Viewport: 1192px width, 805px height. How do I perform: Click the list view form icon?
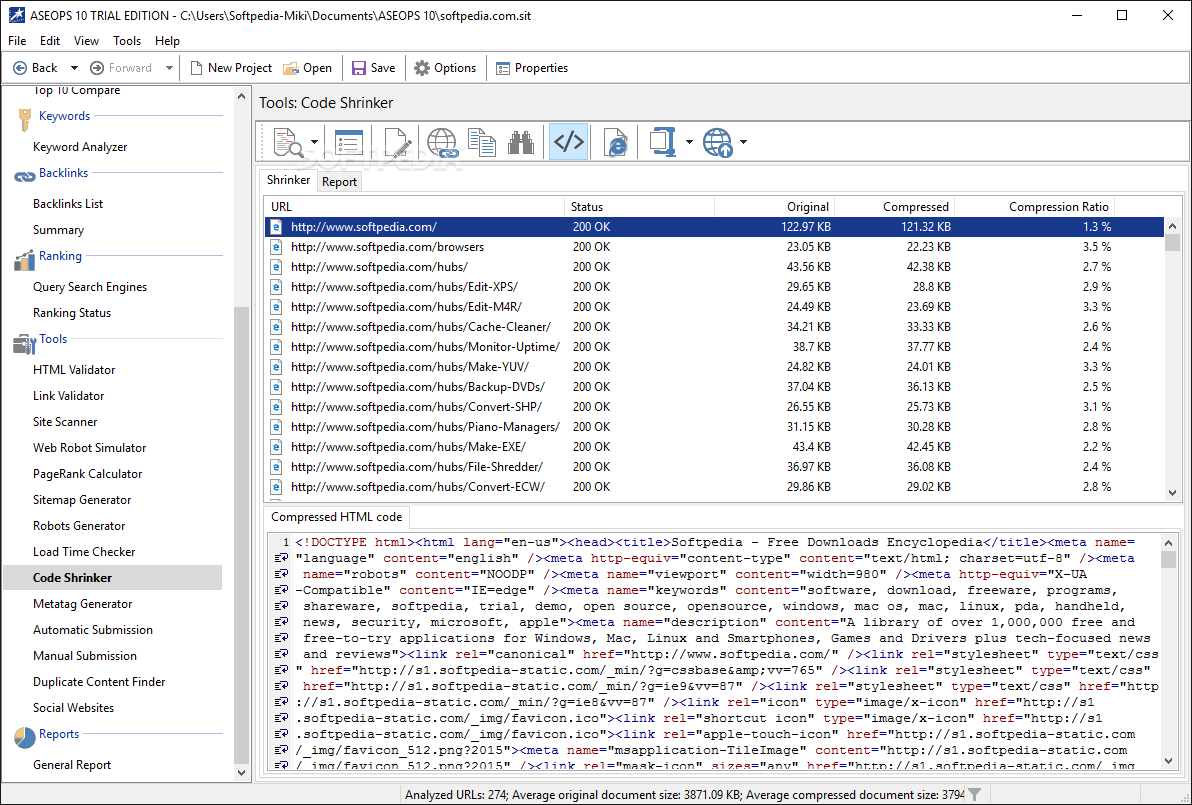349,142
